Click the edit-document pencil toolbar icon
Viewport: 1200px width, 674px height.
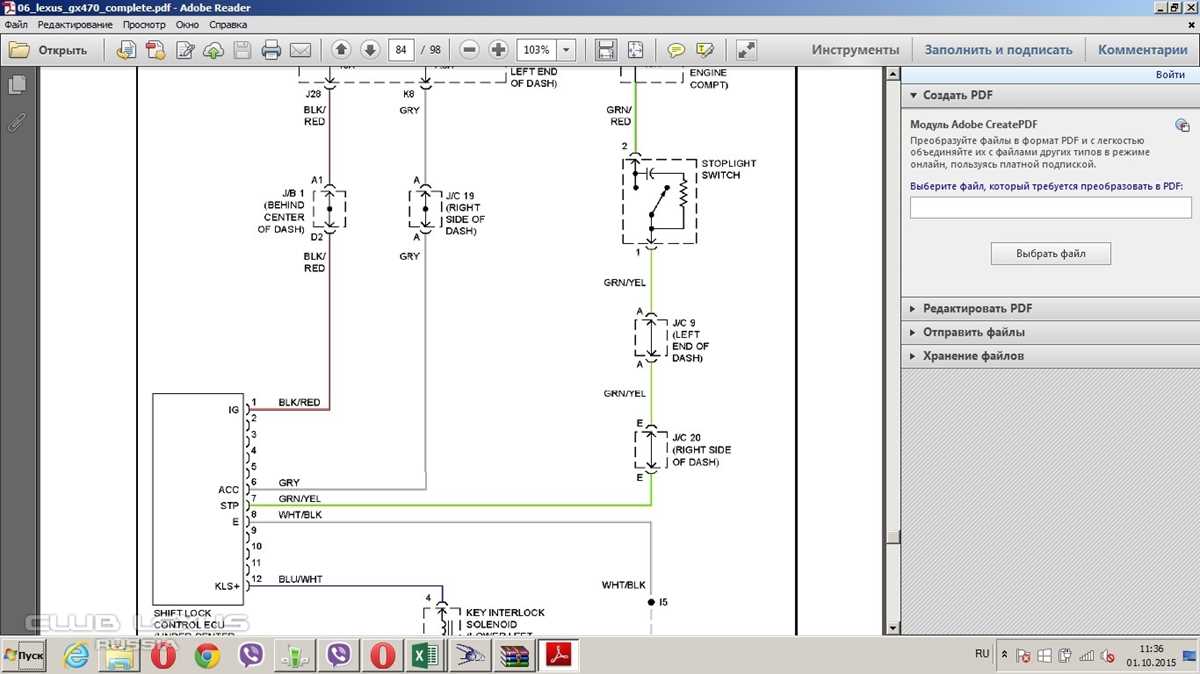click(184, 49)
